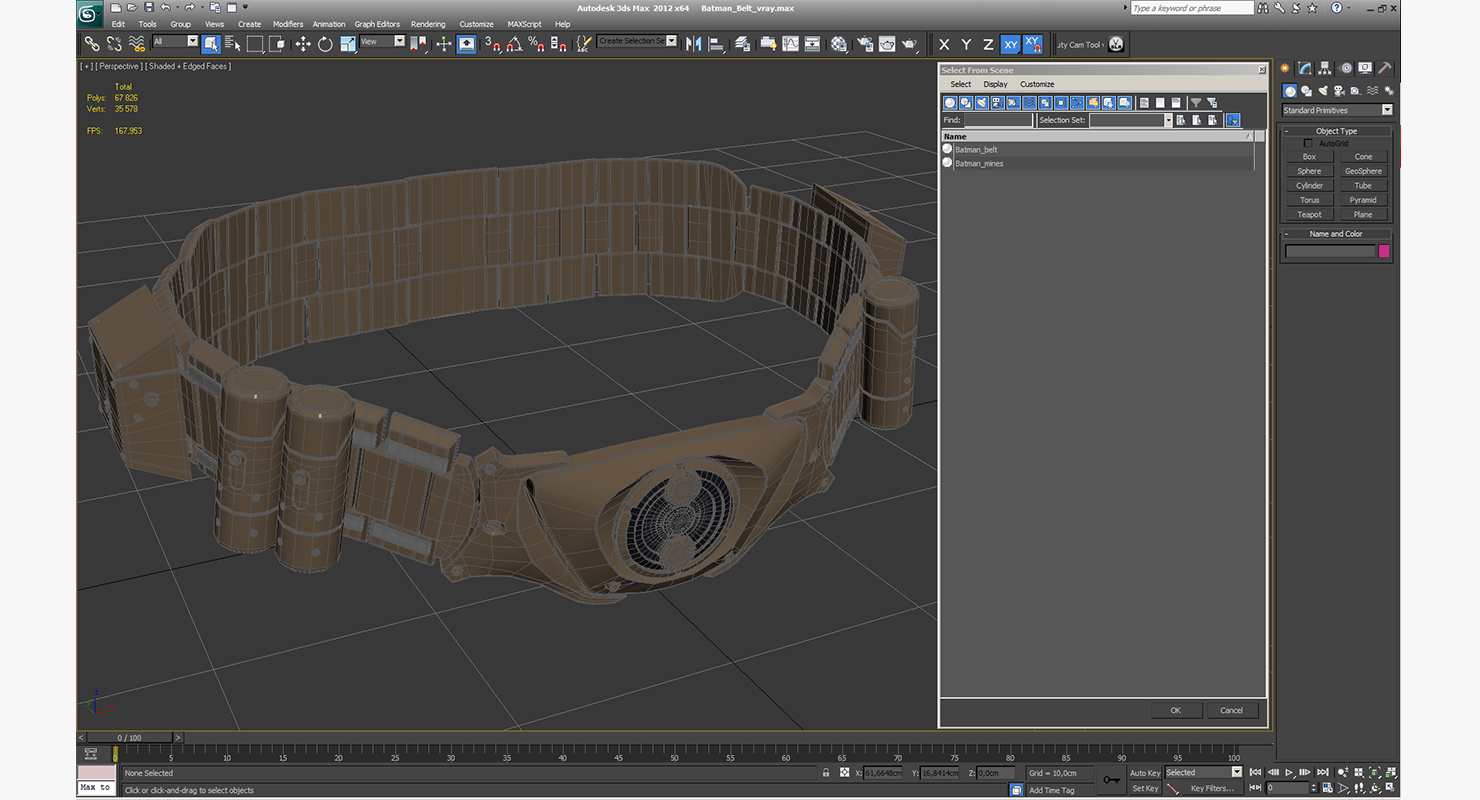Toggle the 3D Snaps tool
Image resolution: width=1480 pixels, height=800 pixels.
(x=492, y=44)
